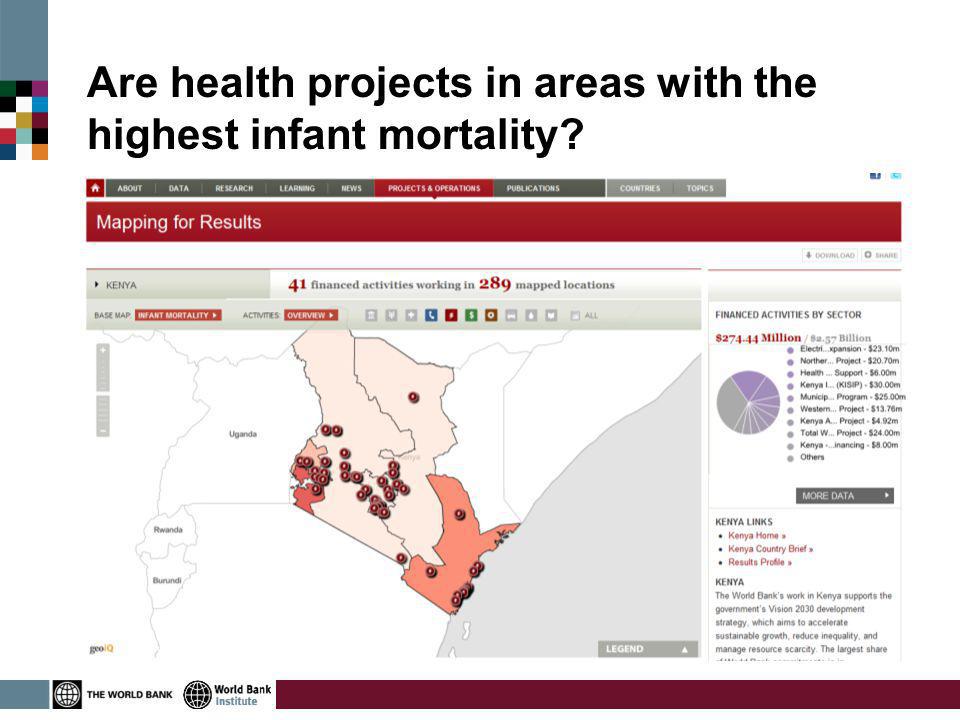This screenshot has height=720, width=960.
Task: Open the Results Profile link
Action: point(760,562)
